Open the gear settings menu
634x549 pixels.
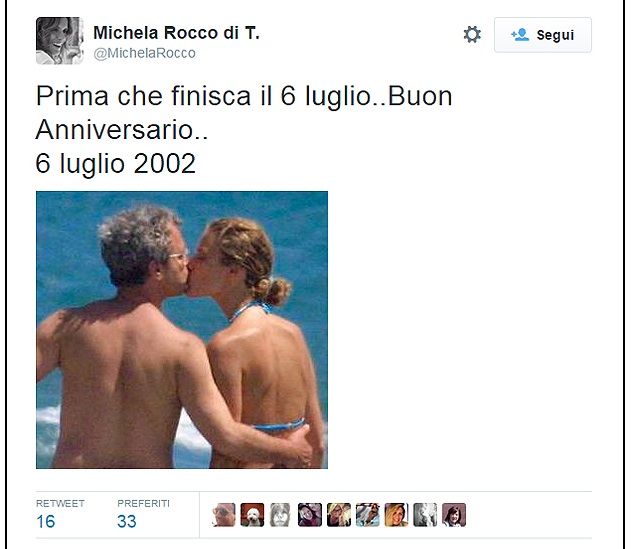click(x=472, y=35)
